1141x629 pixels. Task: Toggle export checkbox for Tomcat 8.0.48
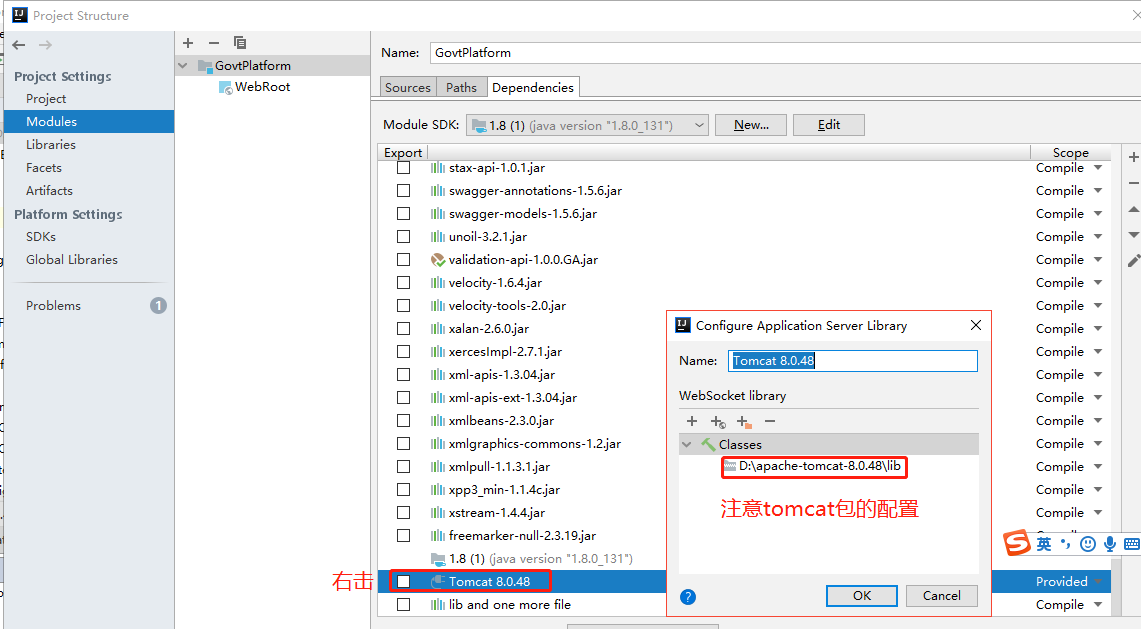click(x=403, y=582)
